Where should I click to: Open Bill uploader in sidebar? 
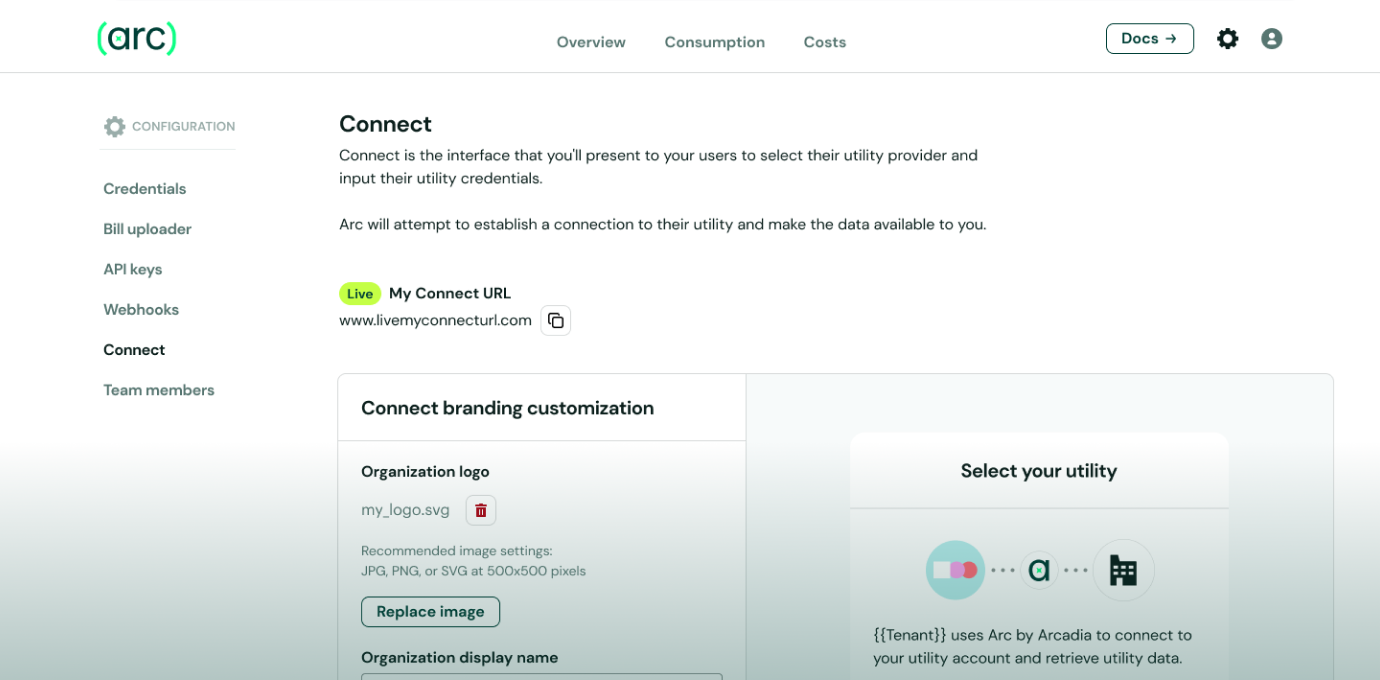click(x=147, y=229)
